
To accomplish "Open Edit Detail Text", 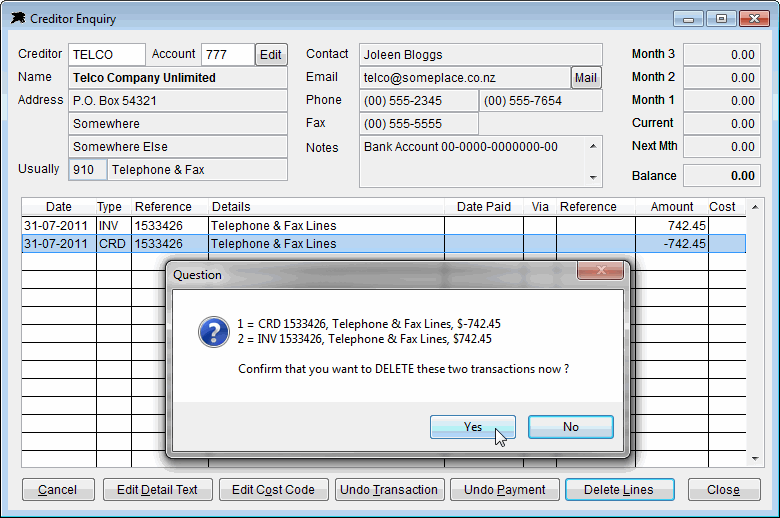I will point(157,490).
